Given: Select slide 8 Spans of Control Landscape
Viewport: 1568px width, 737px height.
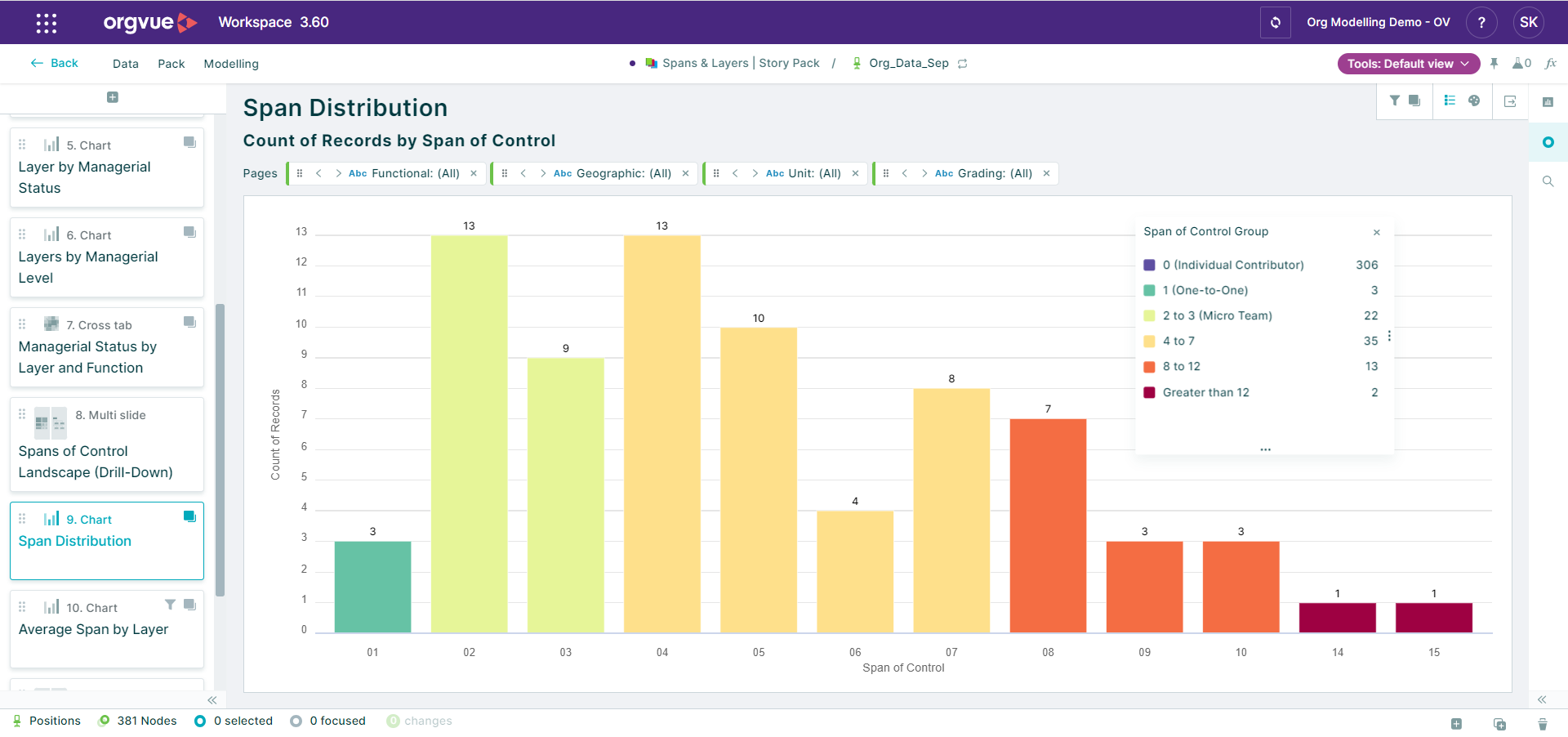Looking at the screenshot, I should click(107, 444).
